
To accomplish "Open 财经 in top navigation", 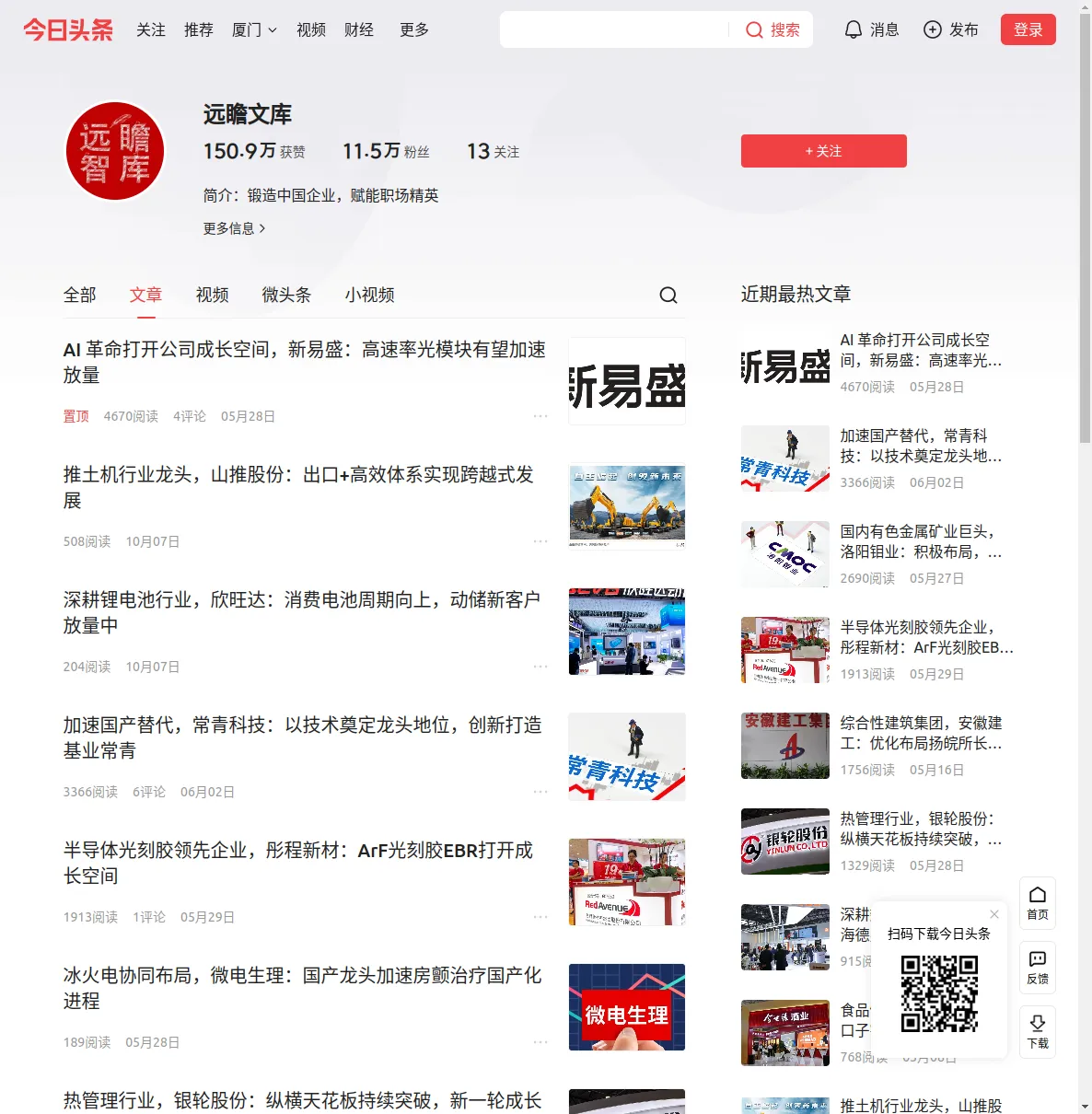I will 359,29.
